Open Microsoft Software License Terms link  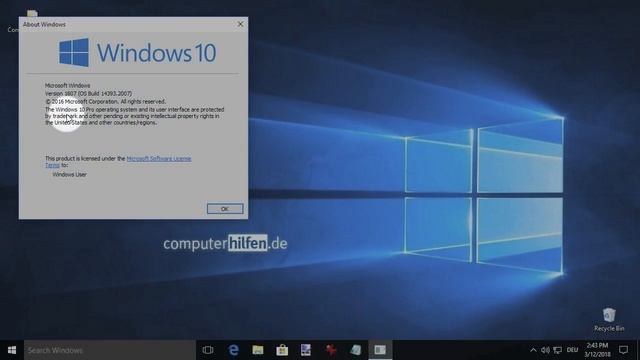[x=159, y=158]
